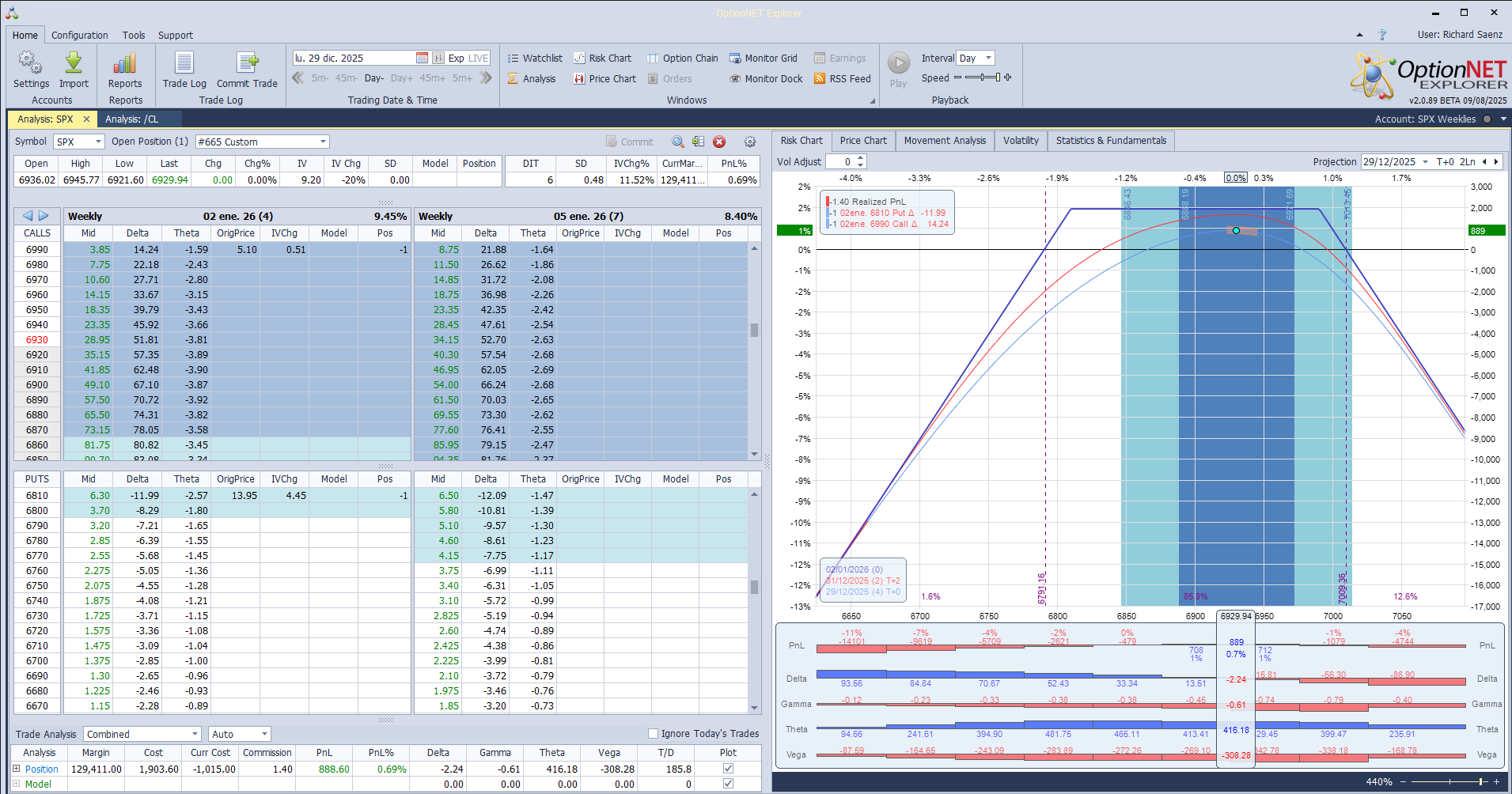Open the Symbol SPX dropdown

tap(99, 142)
